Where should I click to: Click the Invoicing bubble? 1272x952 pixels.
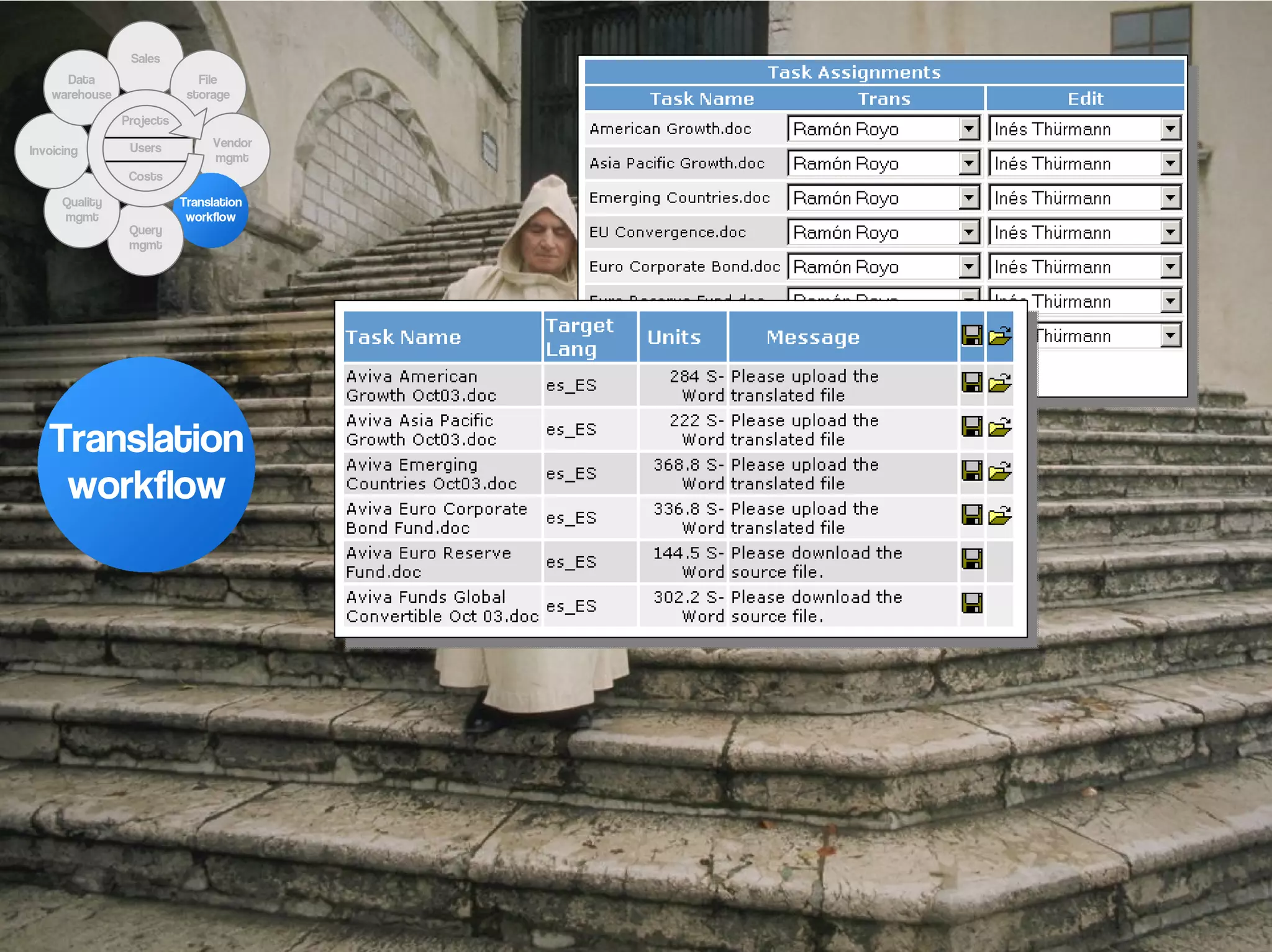coord(52,151)
